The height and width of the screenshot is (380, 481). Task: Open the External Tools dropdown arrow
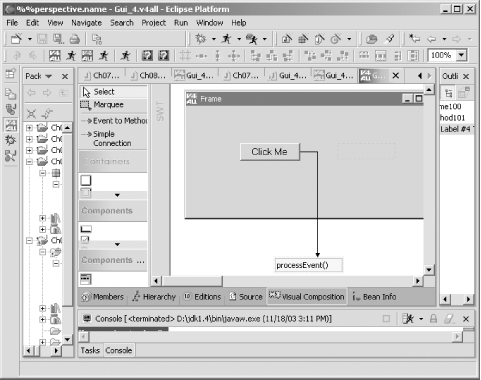tap(264, 39)
